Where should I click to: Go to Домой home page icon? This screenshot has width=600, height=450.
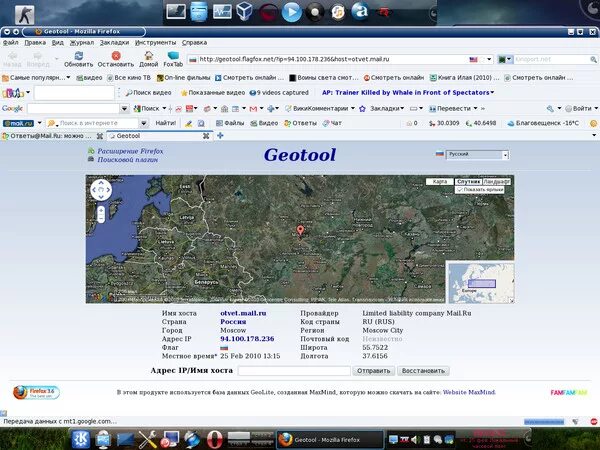[x=148, y=56]
